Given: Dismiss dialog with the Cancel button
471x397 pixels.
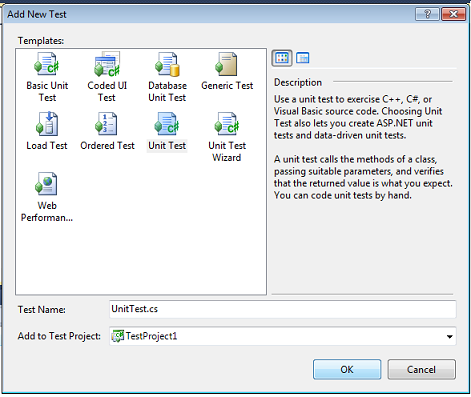Looking at the screenshot, I should click(x=421, y=369).
